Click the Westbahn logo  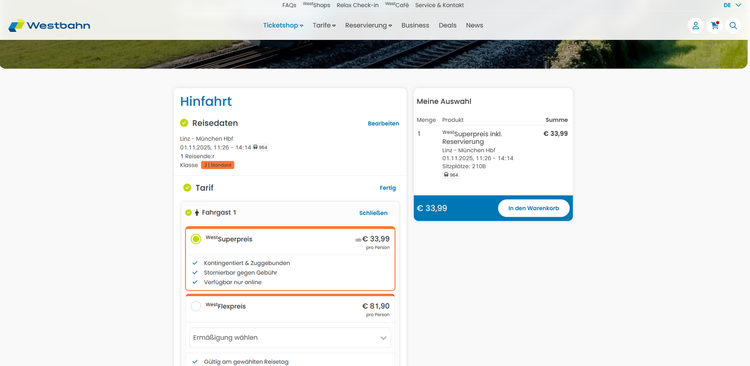[x=49, y=25]
